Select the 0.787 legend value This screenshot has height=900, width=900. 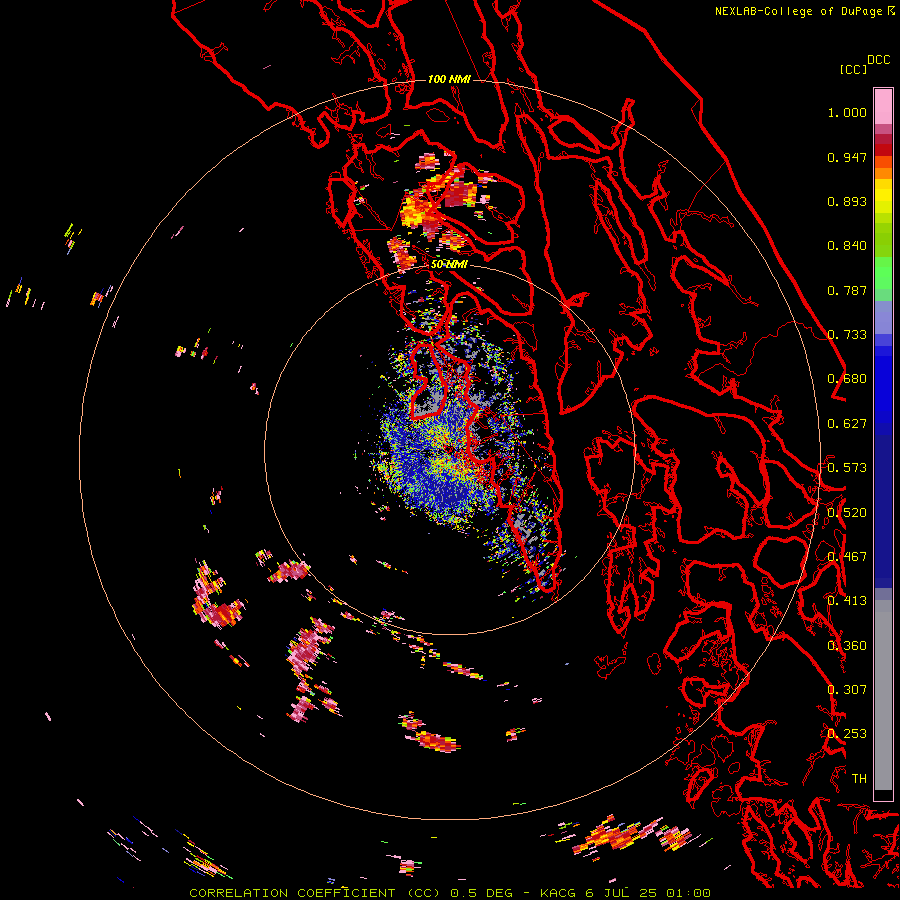(847, 290)
